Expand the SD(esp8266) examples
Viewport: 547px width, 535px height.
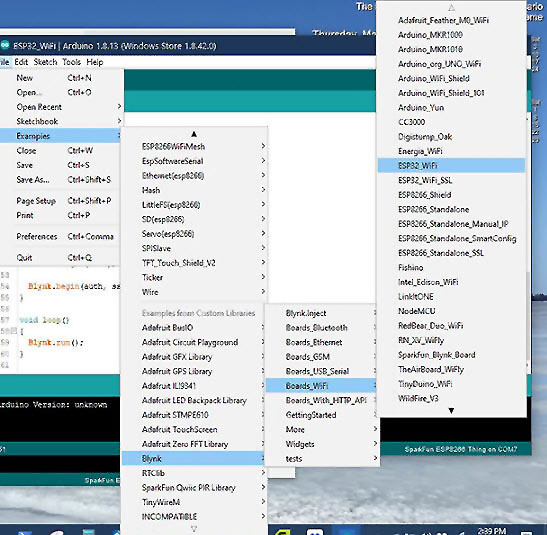click(194, 219)
